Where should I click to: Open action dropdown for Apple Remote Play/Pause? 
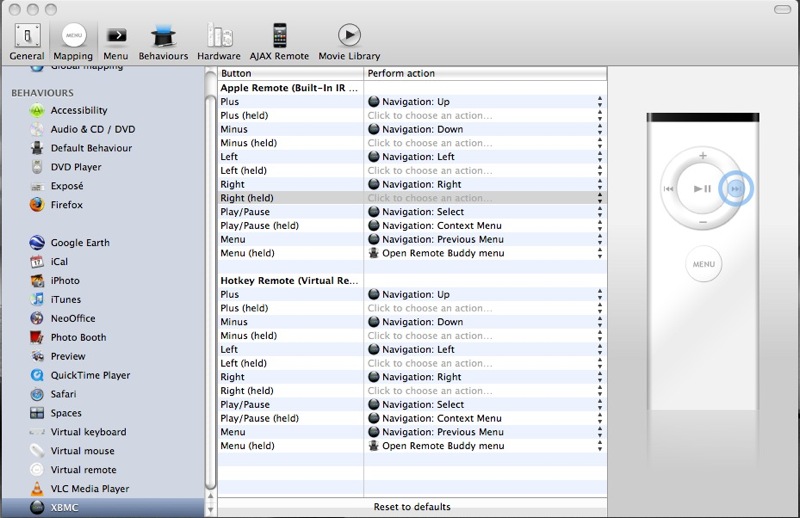click(x=600, y=212)
